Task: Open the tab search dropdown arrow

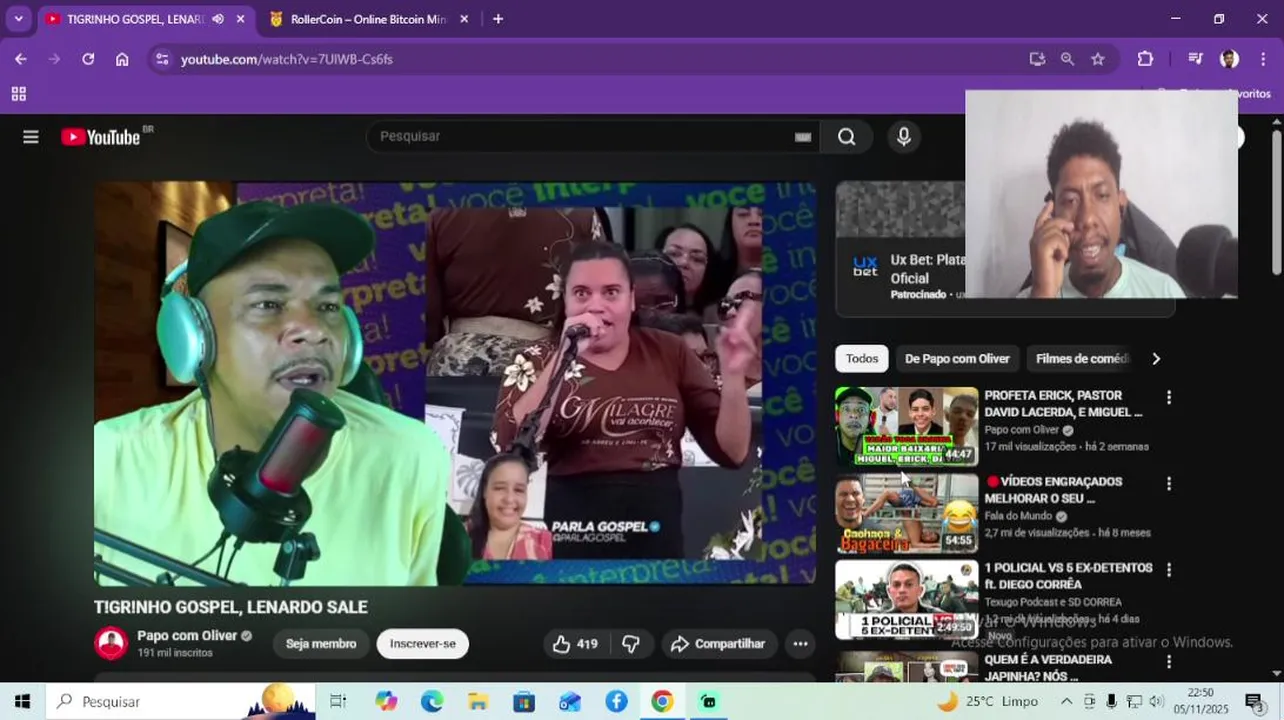Action: click(x=18, y=19)
